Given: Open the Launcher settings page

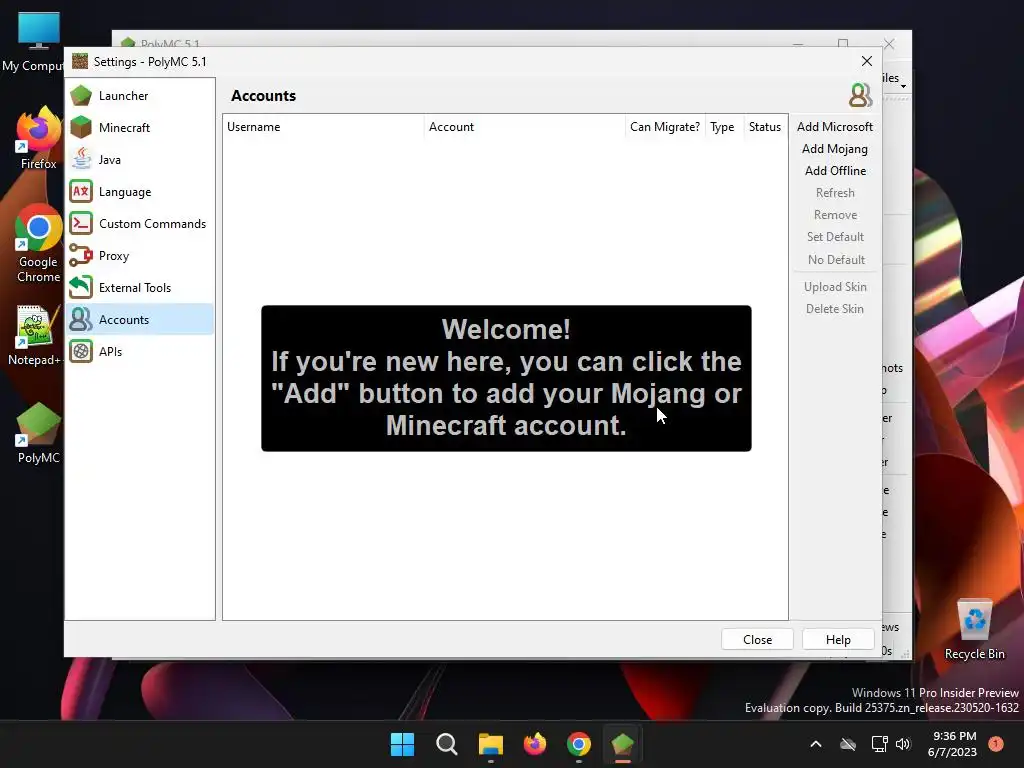Looking at the screenshot, I should (139, 95).
